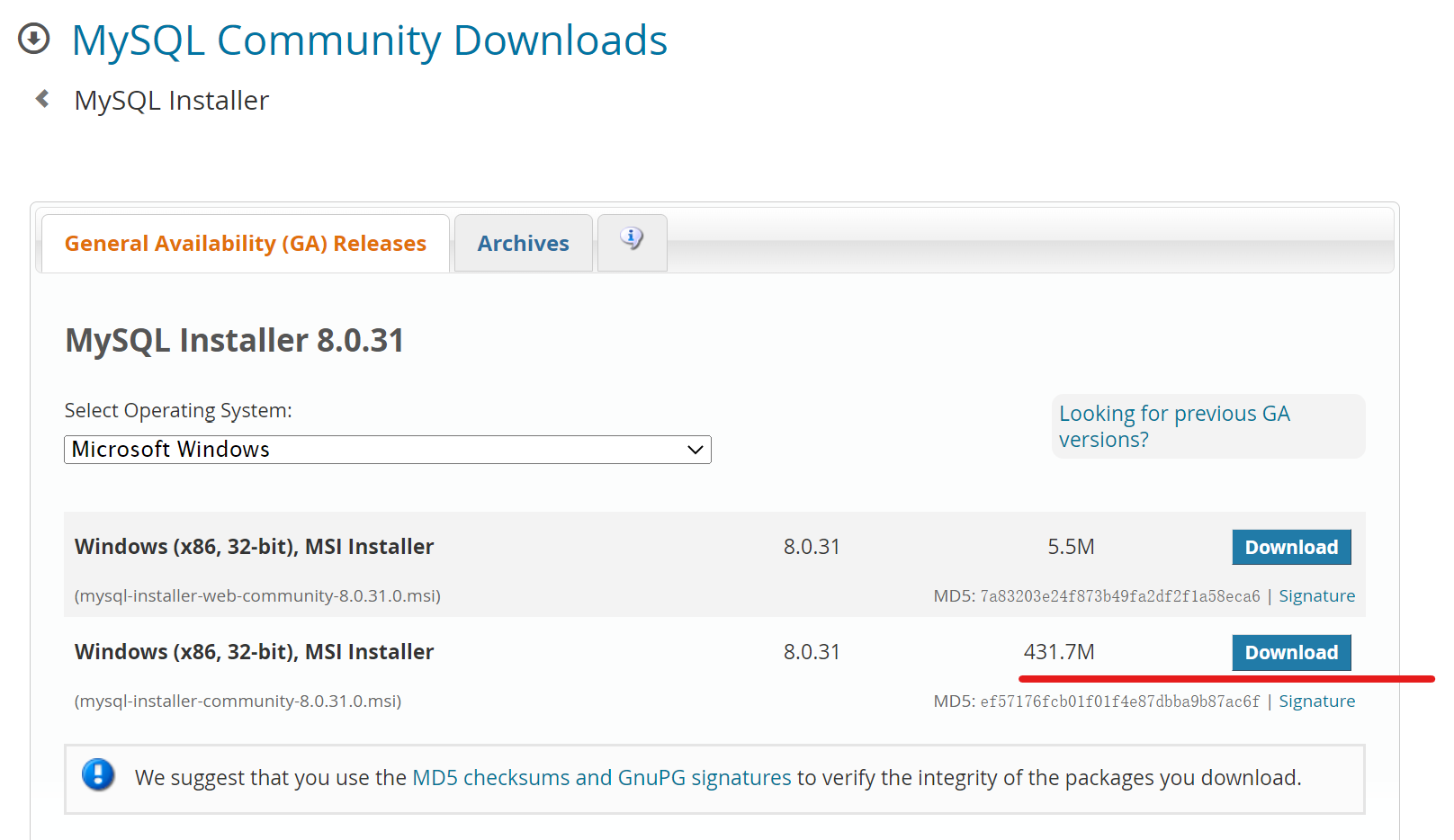Open Signature link for mysql-installer-community-8.0.31.0.msi

(x=1316, y=701)
